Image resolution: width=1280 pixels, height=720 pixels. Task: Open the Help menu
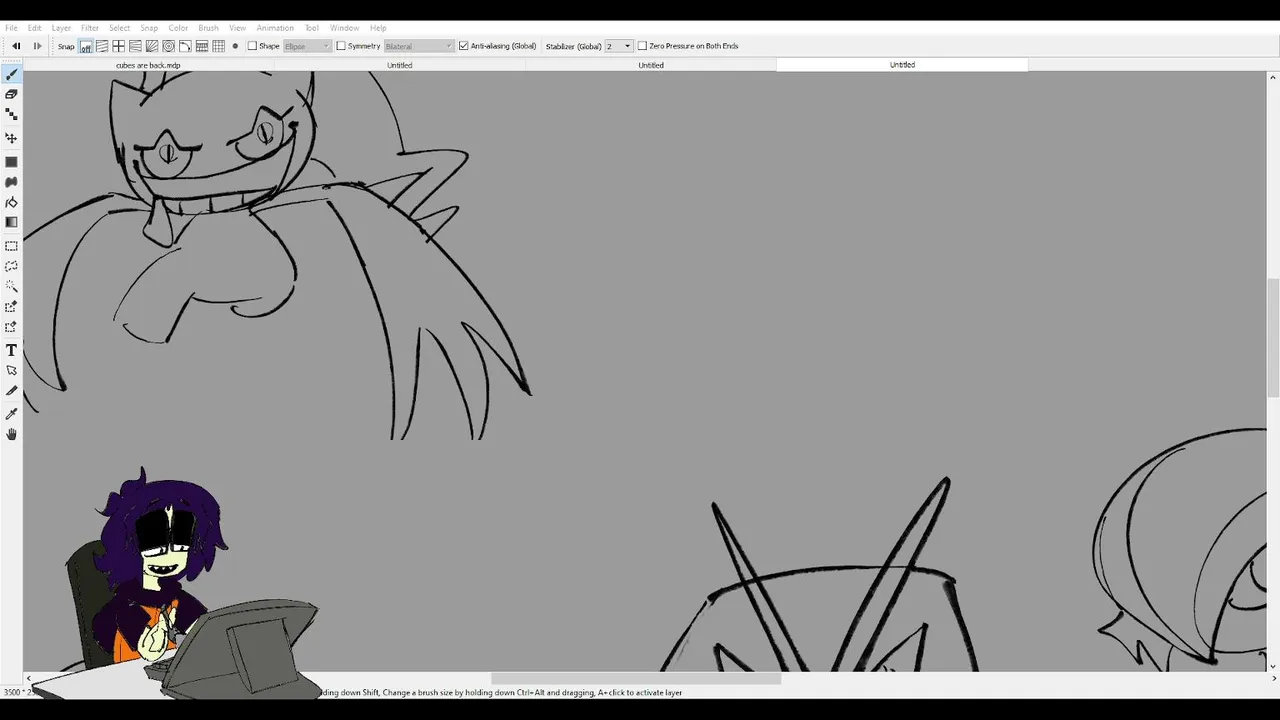(x=378, y=28)
